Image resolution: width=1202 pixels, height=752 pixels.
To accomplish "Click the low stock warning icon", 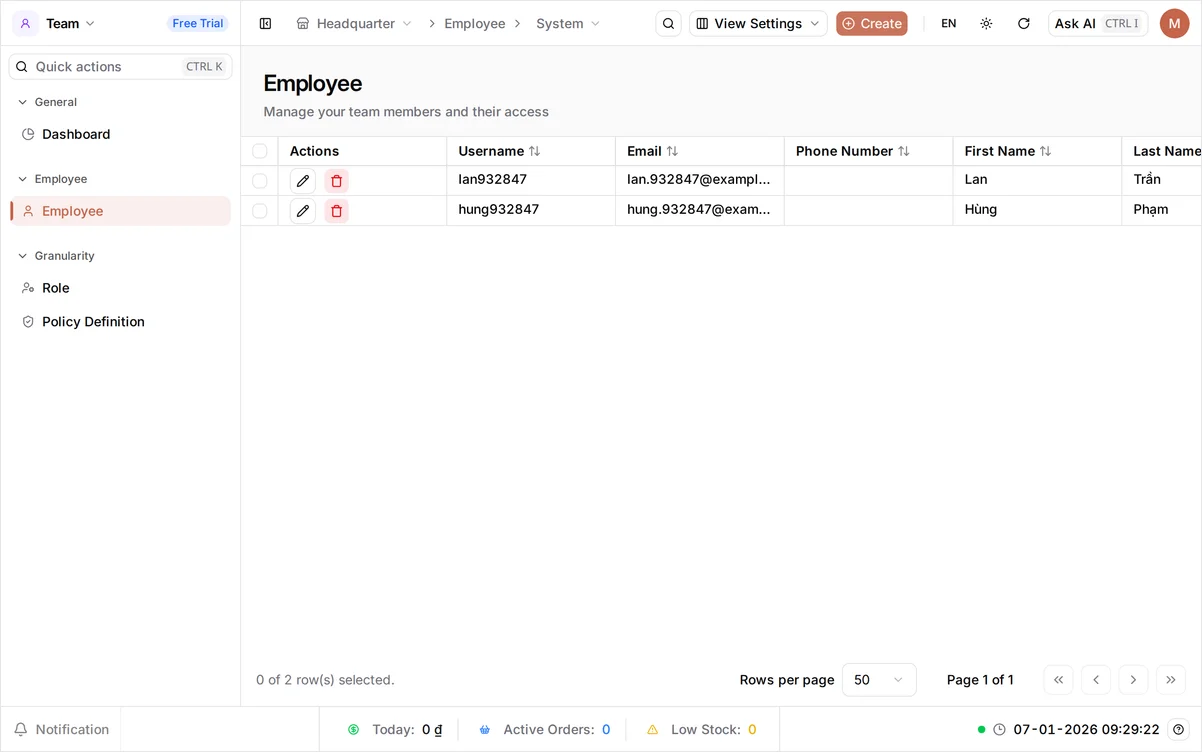I will (x=653, y=730).
